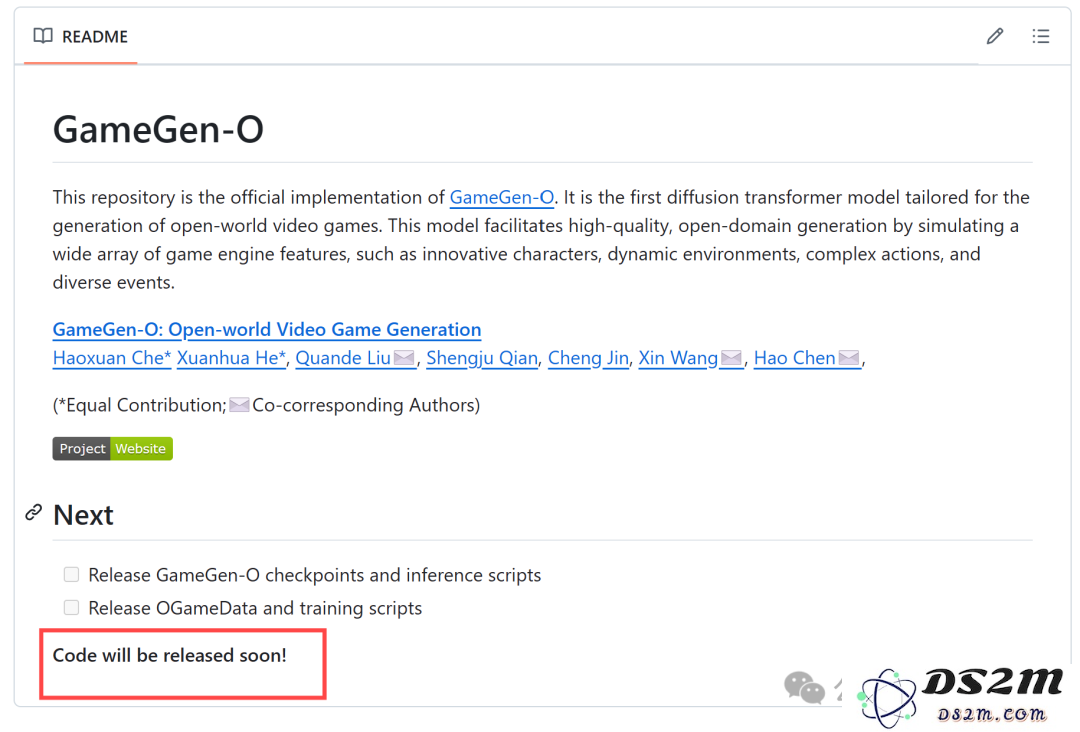This screenshot has width=1080, height=732.
Task: Click the envelope icon after Xin Wang
Action: tap(731, 358)
